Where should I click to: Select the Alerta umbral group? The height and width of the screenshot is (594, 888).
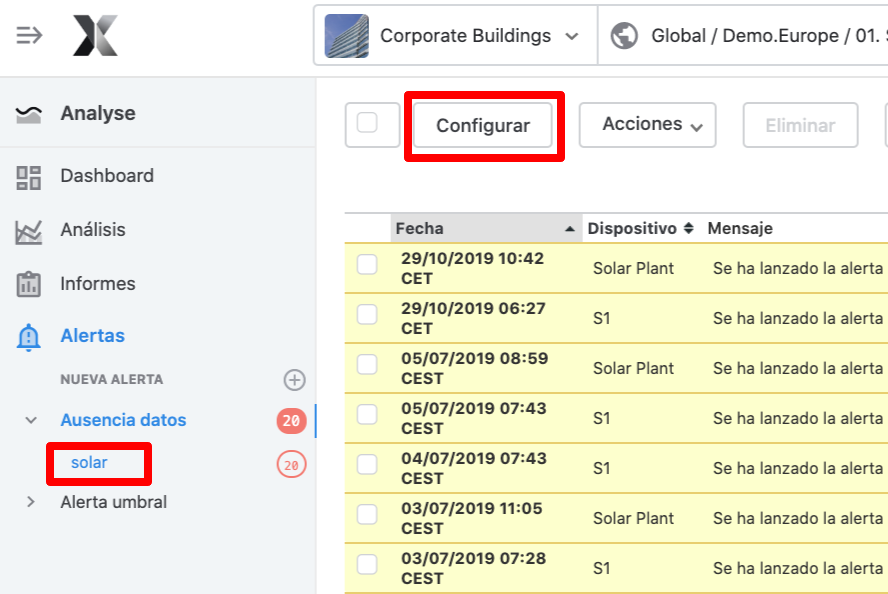click(x=114, y=502)
